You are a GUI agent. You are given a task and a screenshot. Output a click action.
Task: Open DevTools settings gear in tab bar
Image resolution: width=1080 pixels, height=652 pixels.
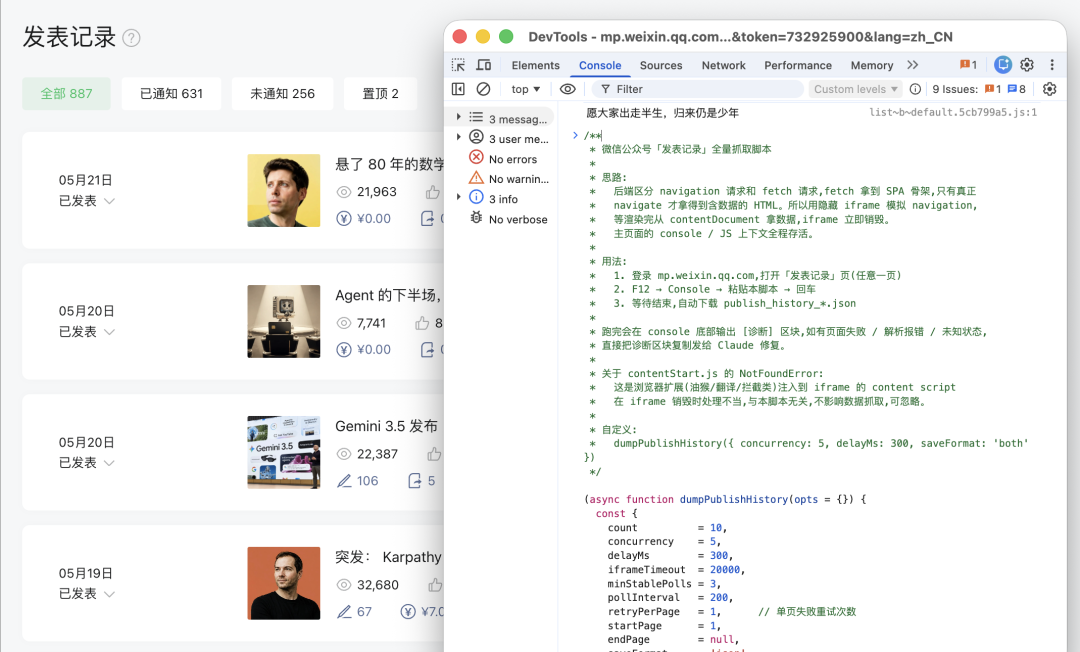click(x=1027, y=65)
